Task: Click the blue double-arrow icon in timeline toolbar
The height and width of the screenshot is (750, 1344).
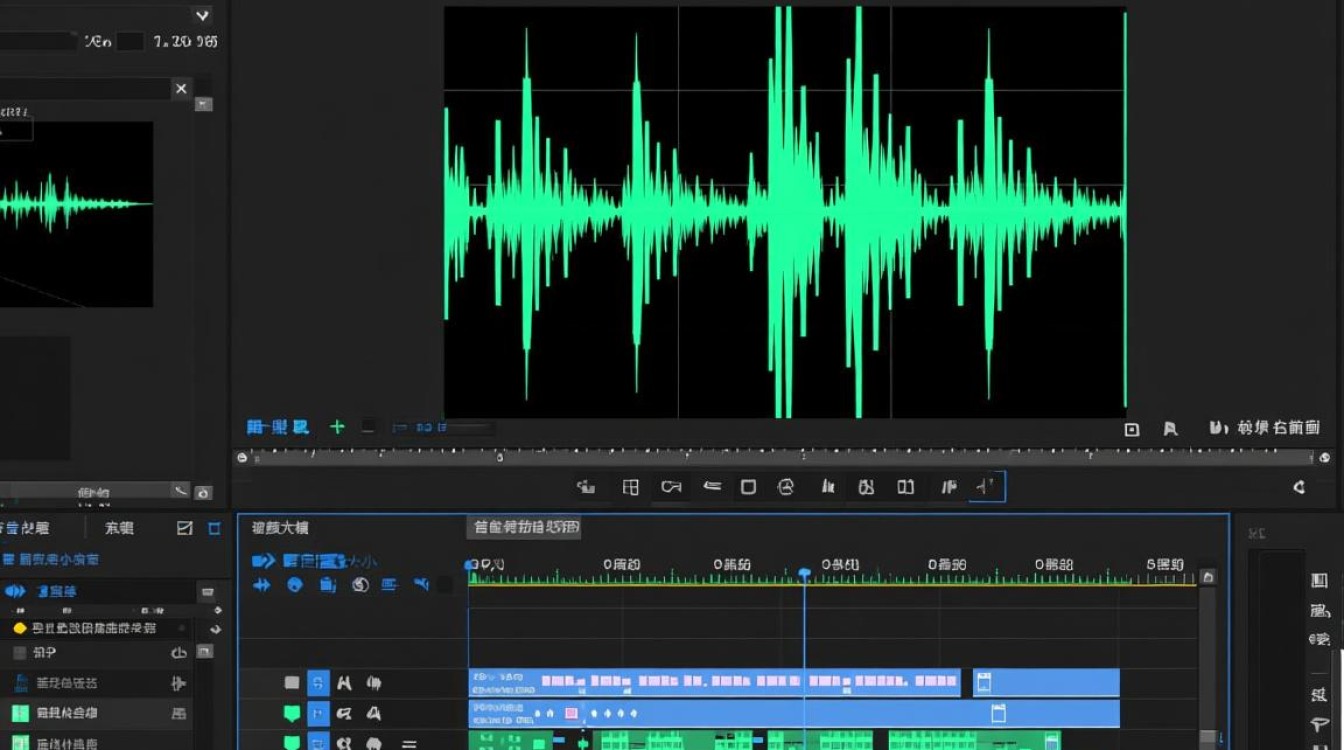Action: click(262, 585)
